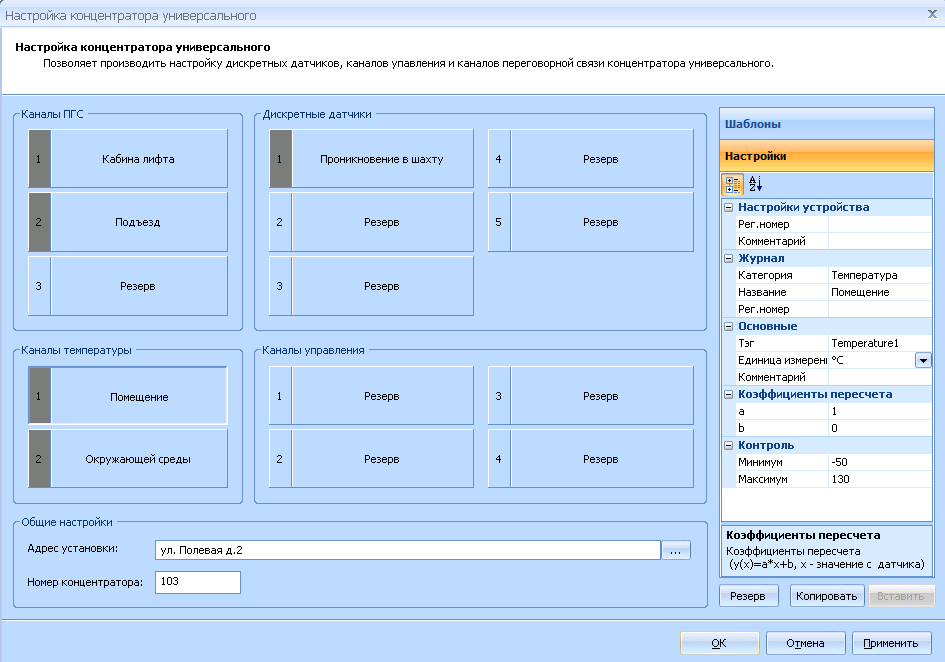Click the Резерв button below property panel
945x662 pixels.
[x=748, y=597]
